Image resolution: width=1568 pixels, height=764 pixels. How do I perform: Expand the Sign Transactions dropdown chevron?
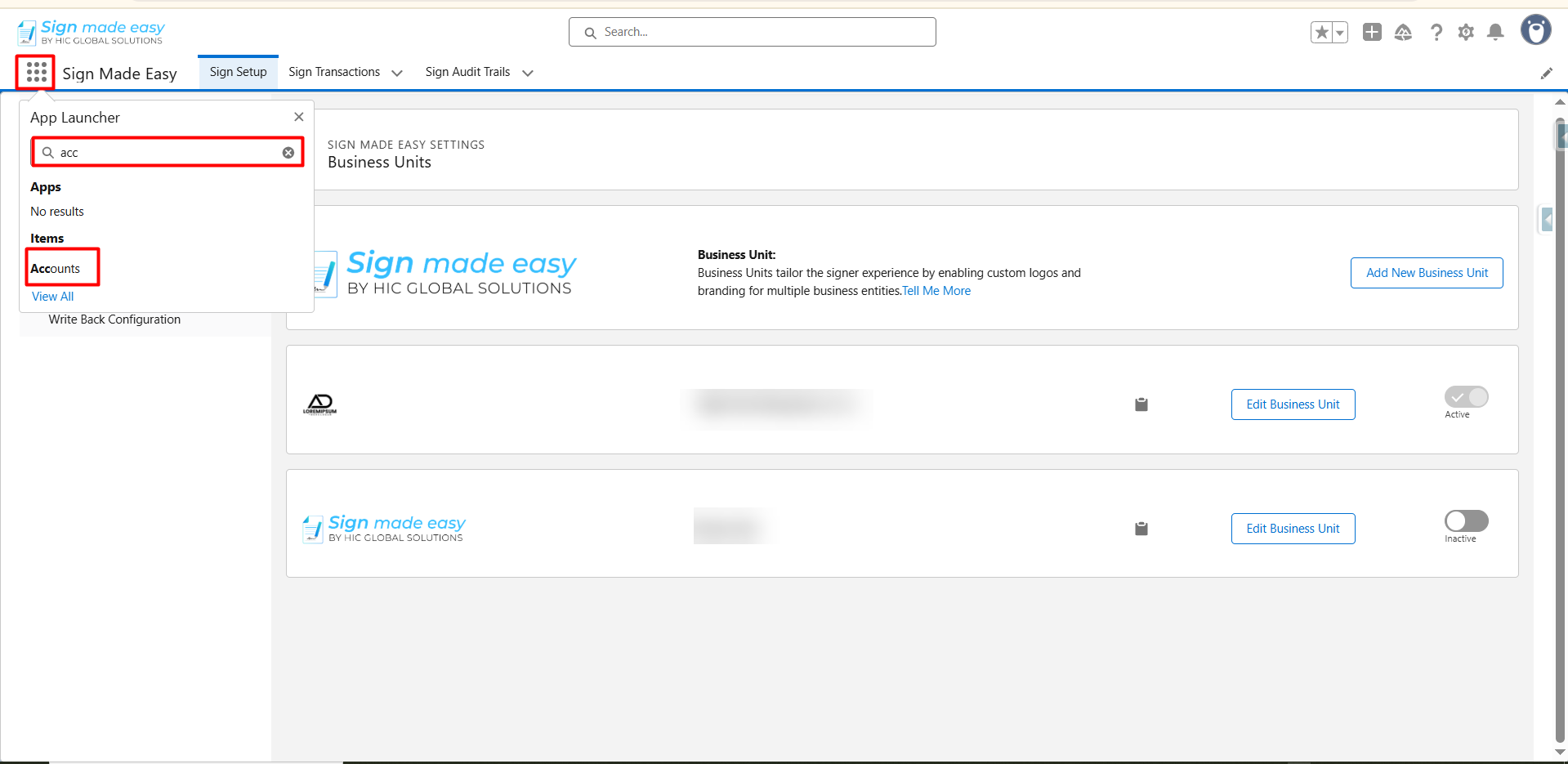click(x=397, y=73)
